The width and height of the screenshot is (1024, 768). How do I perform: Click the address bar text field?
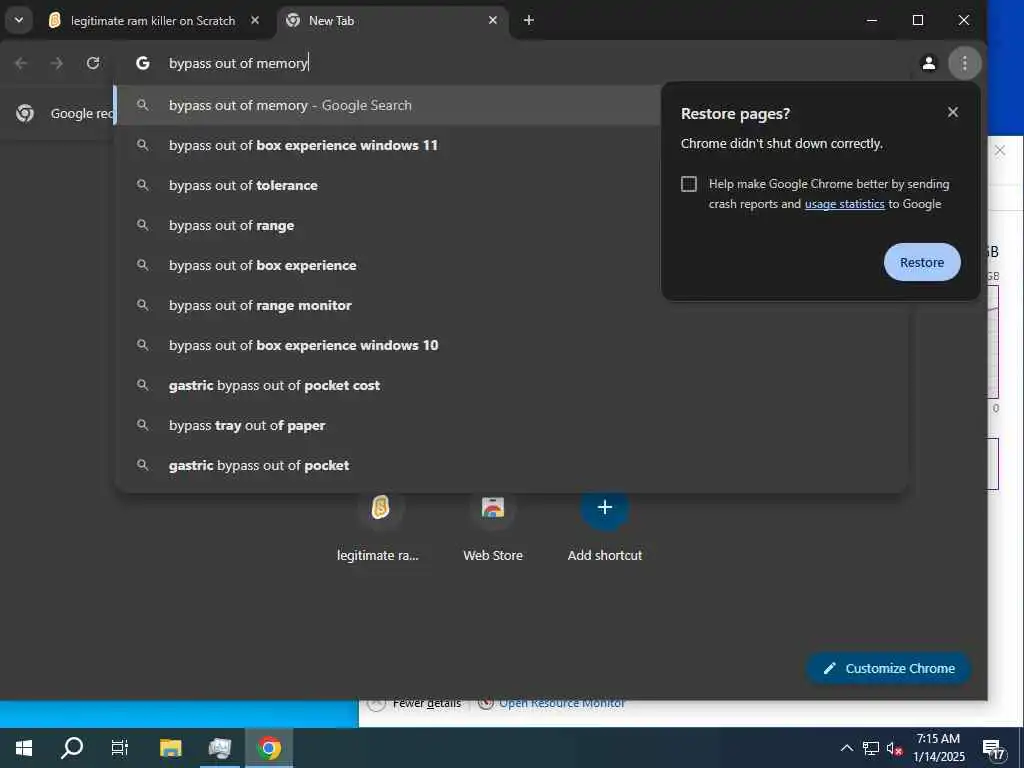click(x=509, y=63)
